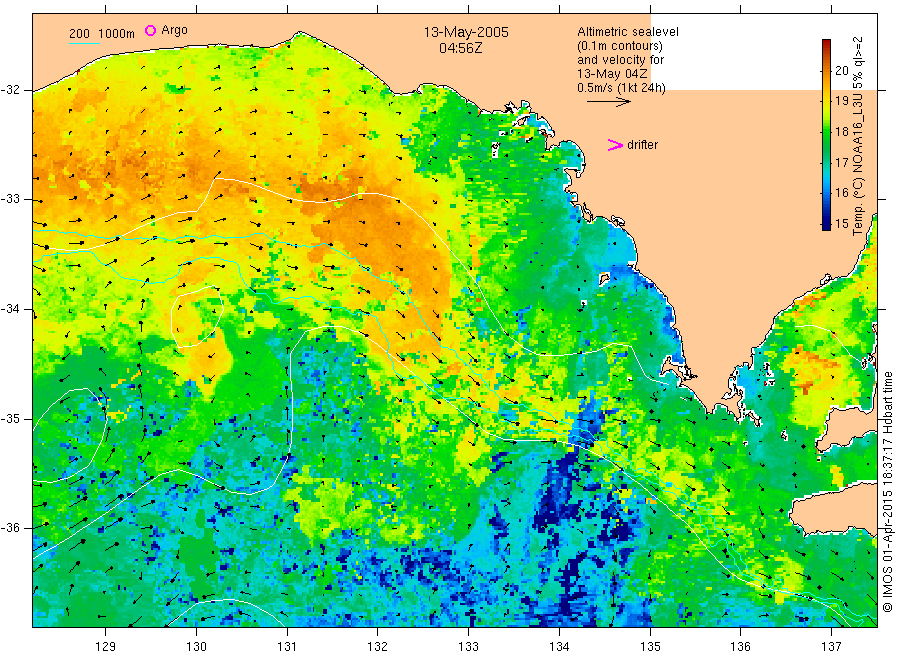
Task: Click the color bar tick value 16
Action: tap(841, 193)
